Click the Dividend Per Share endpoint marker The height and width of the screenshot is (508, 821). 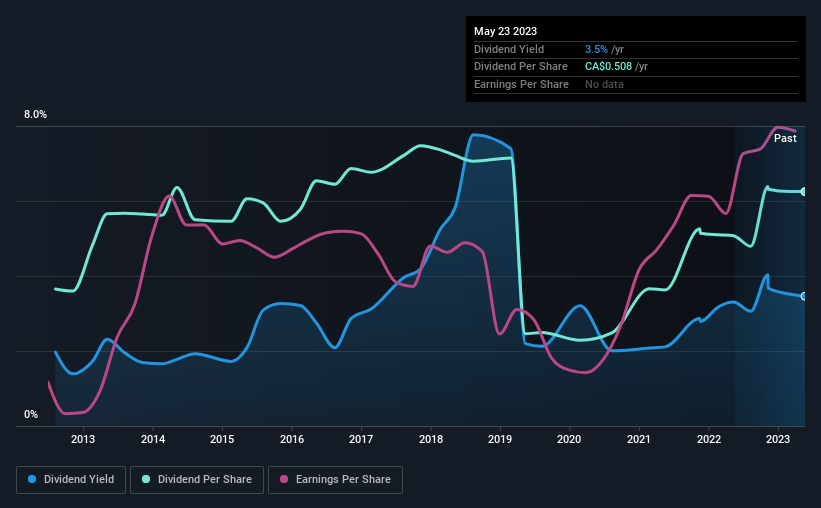click(804, 192)
